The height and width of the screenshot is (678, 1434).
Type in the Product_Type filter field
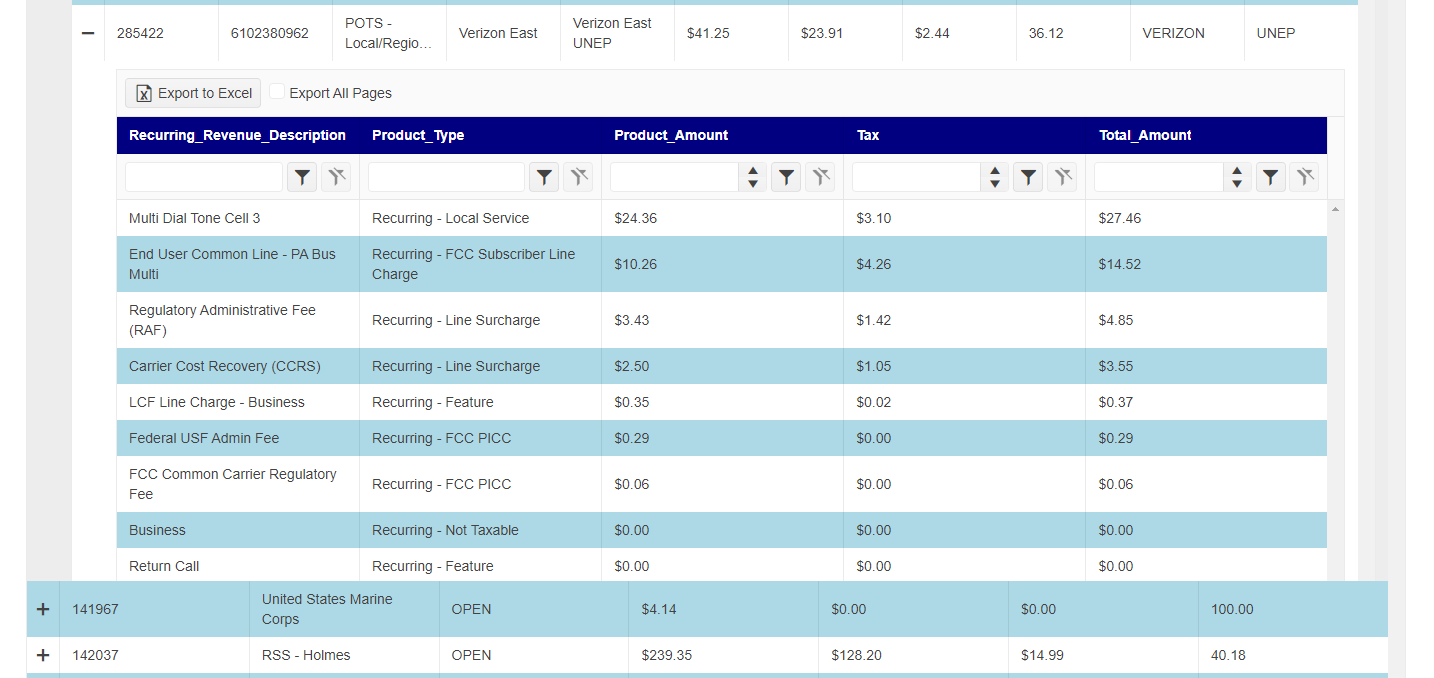[x=446, y=178]
